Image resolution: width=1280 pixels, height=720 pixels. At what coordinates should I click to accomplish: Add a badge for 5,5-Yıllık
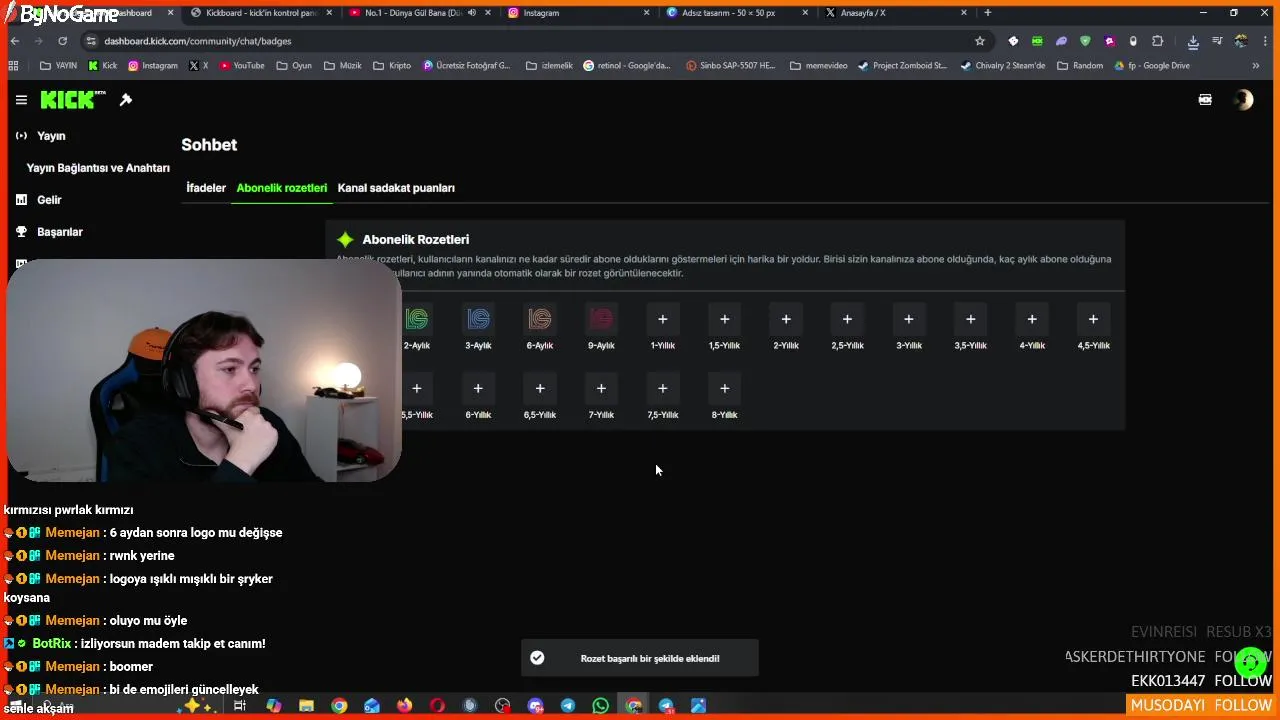coord(417,388)
